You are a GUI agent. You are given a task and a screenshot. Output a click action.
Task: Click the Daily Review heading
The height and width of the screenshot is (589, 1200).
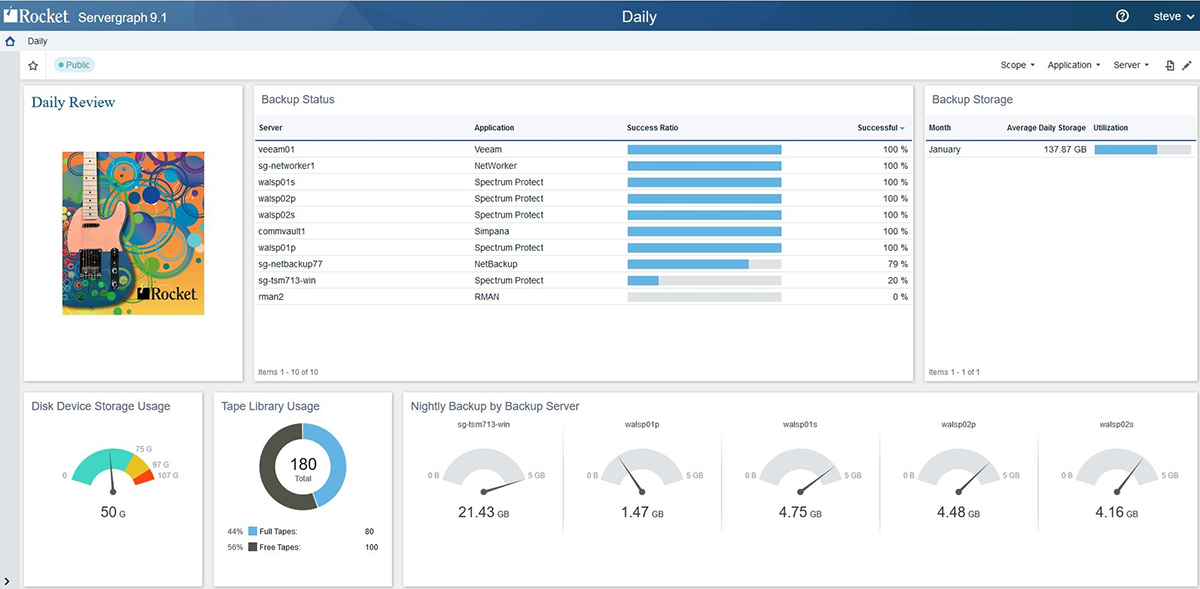pyautogui.click(x=73, y=102)
